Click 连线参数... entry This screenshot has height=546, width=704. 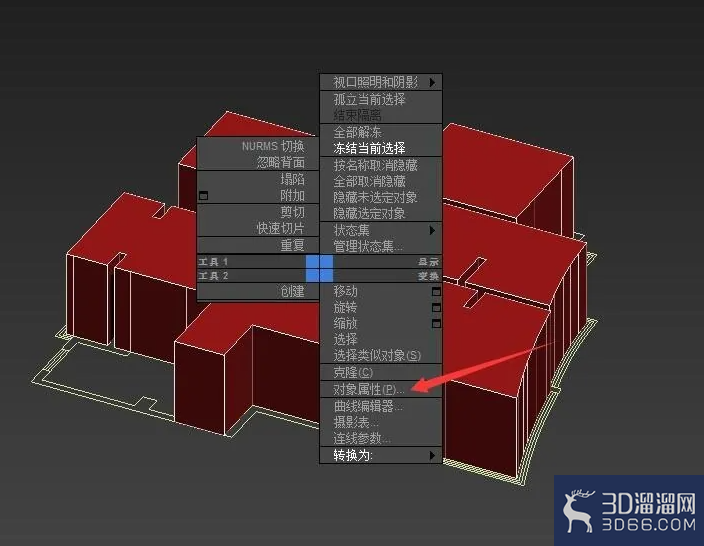tap(381, 438)
